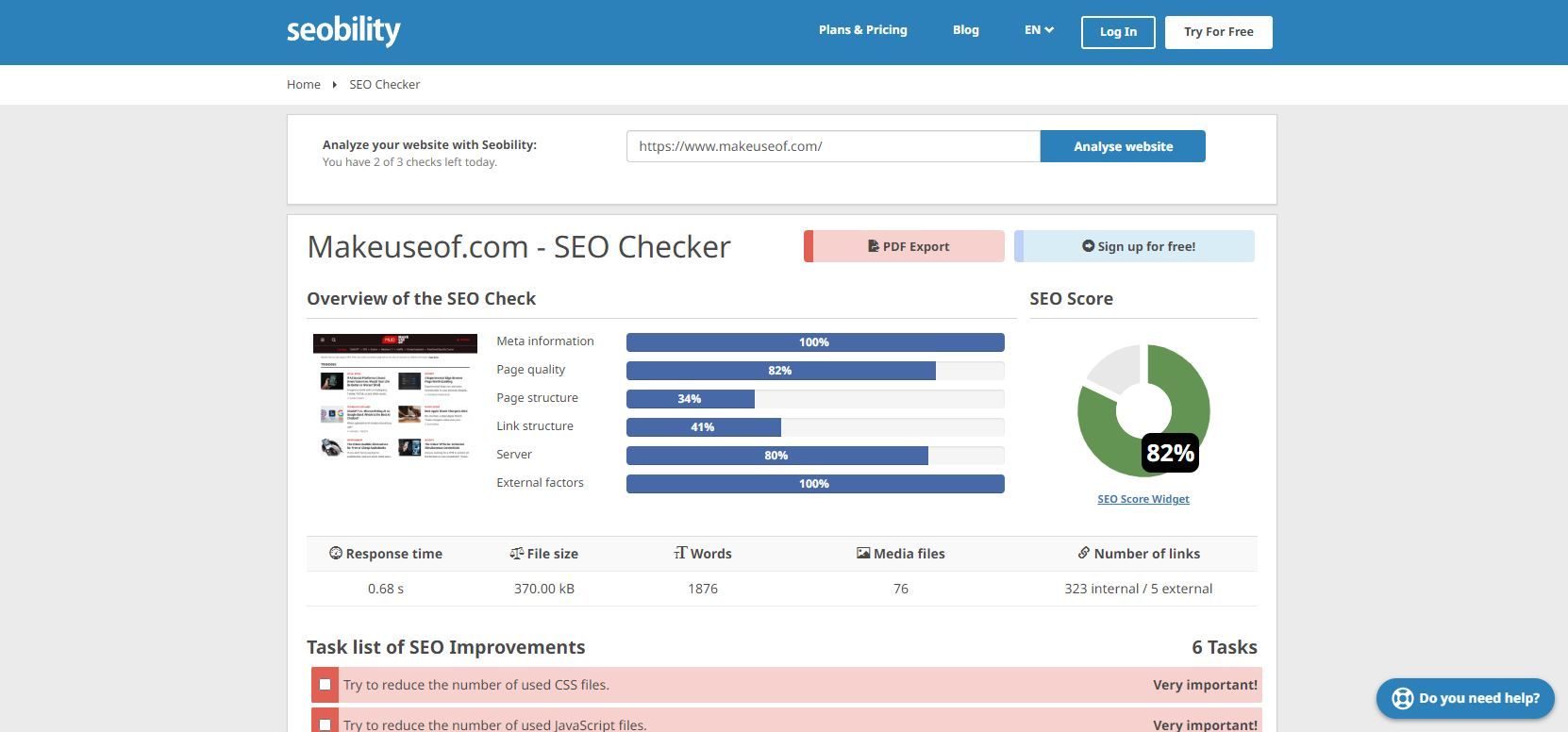Click the breadcrumb arrow after Home

tap(334, 85)
